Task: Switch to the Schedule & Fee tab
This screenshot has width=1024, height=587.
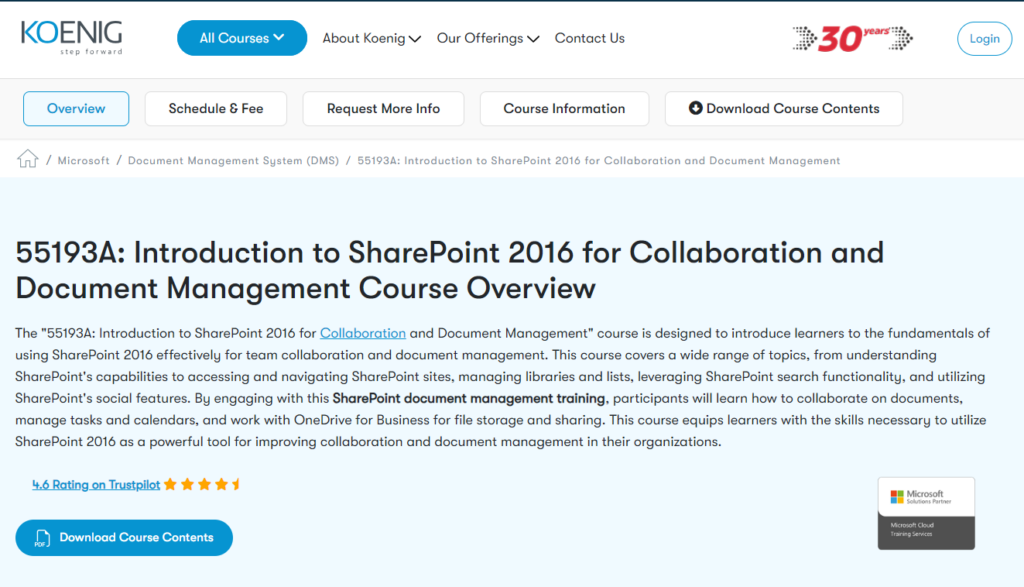Action: coord(216,108)
